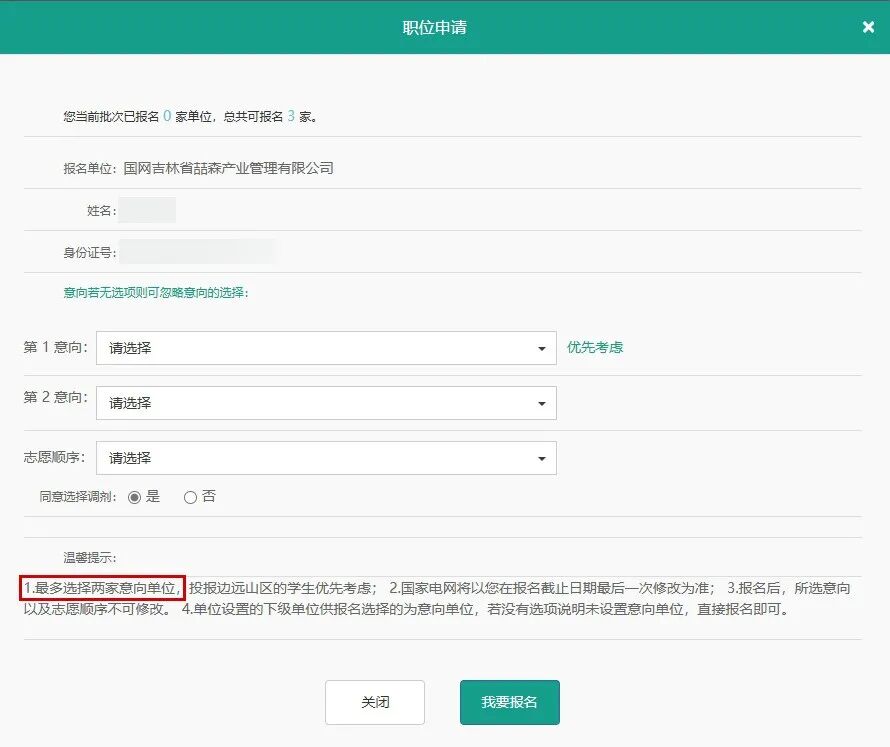Select 否 for 同意选择调剂
The width and height of the screenshot is (890, 747).
pos(190,497)
